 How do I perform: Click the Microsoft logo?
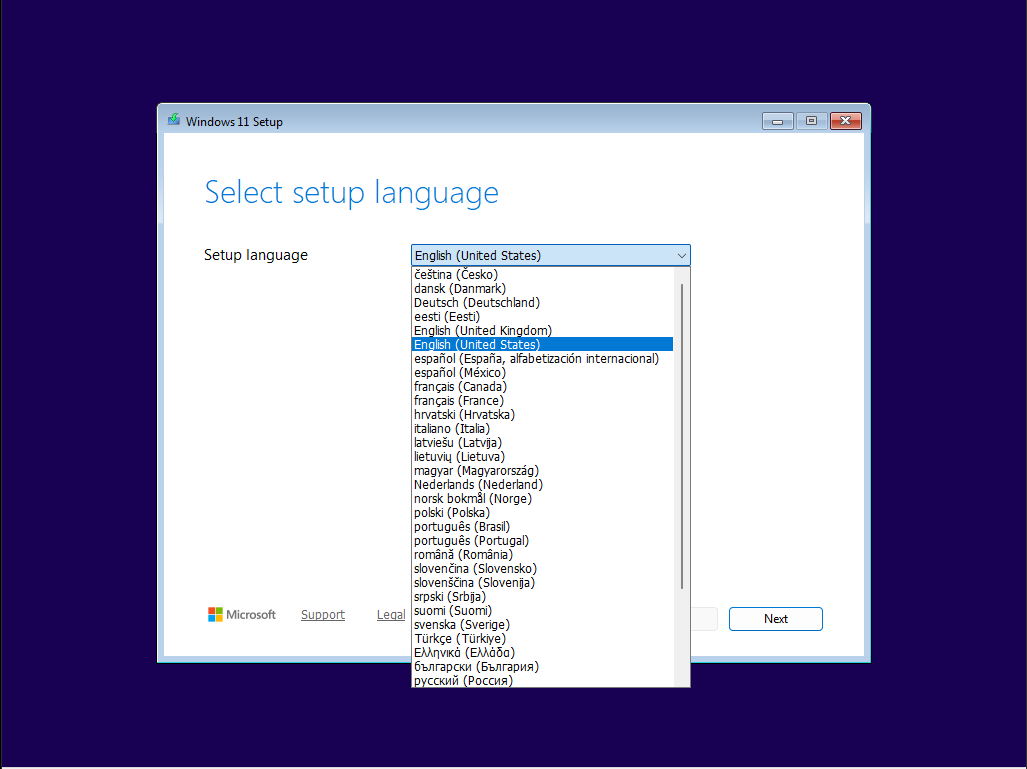point(242,614)
